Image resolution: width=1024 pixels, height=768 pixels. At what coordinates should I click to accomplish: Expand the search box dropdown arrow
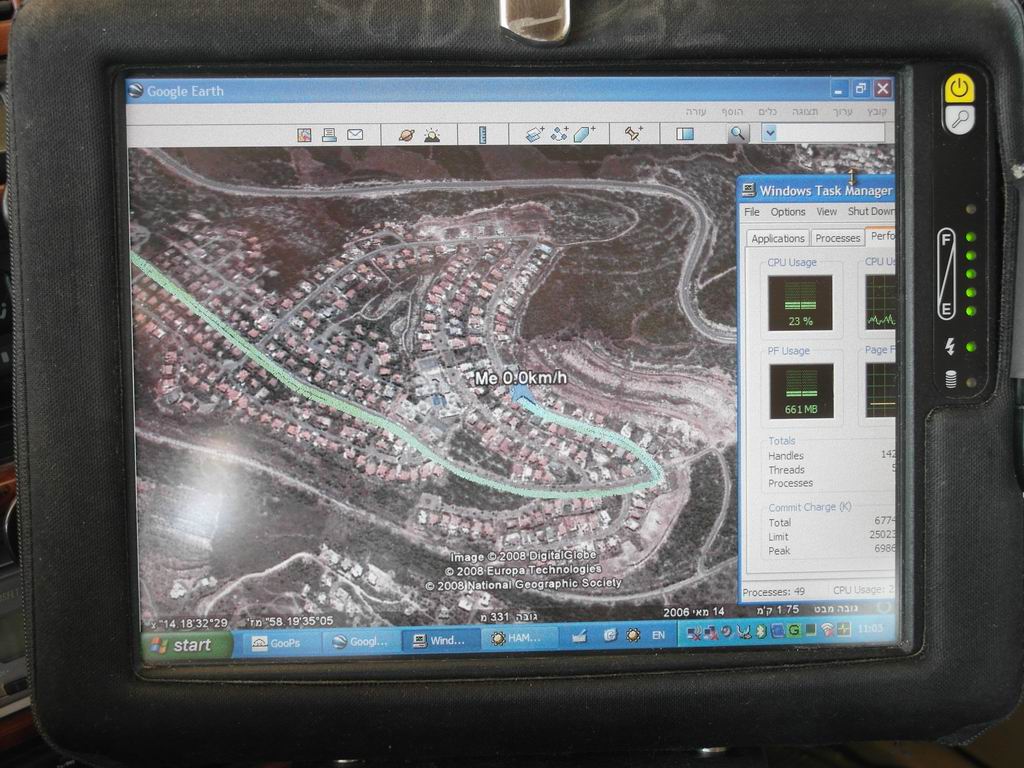tap(769, 133)
